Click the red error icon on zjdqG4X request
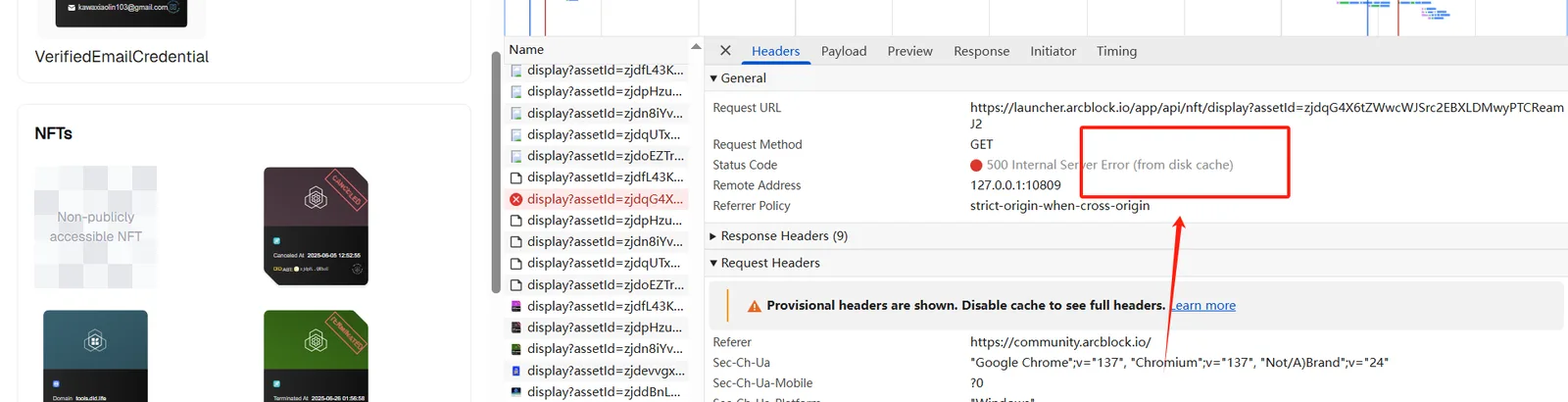The width and height of the screenshot is (1568, 402). click(x=516, y=199)
